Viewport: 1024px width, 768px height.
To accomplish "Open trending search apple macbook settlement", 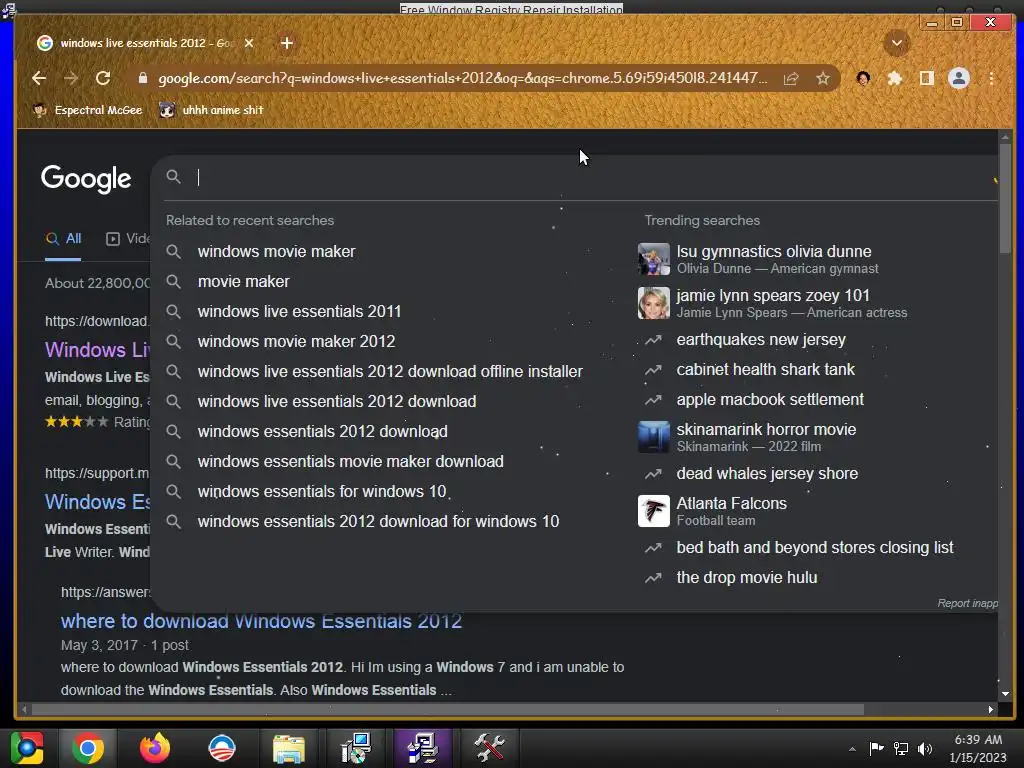I will point(770,400).
